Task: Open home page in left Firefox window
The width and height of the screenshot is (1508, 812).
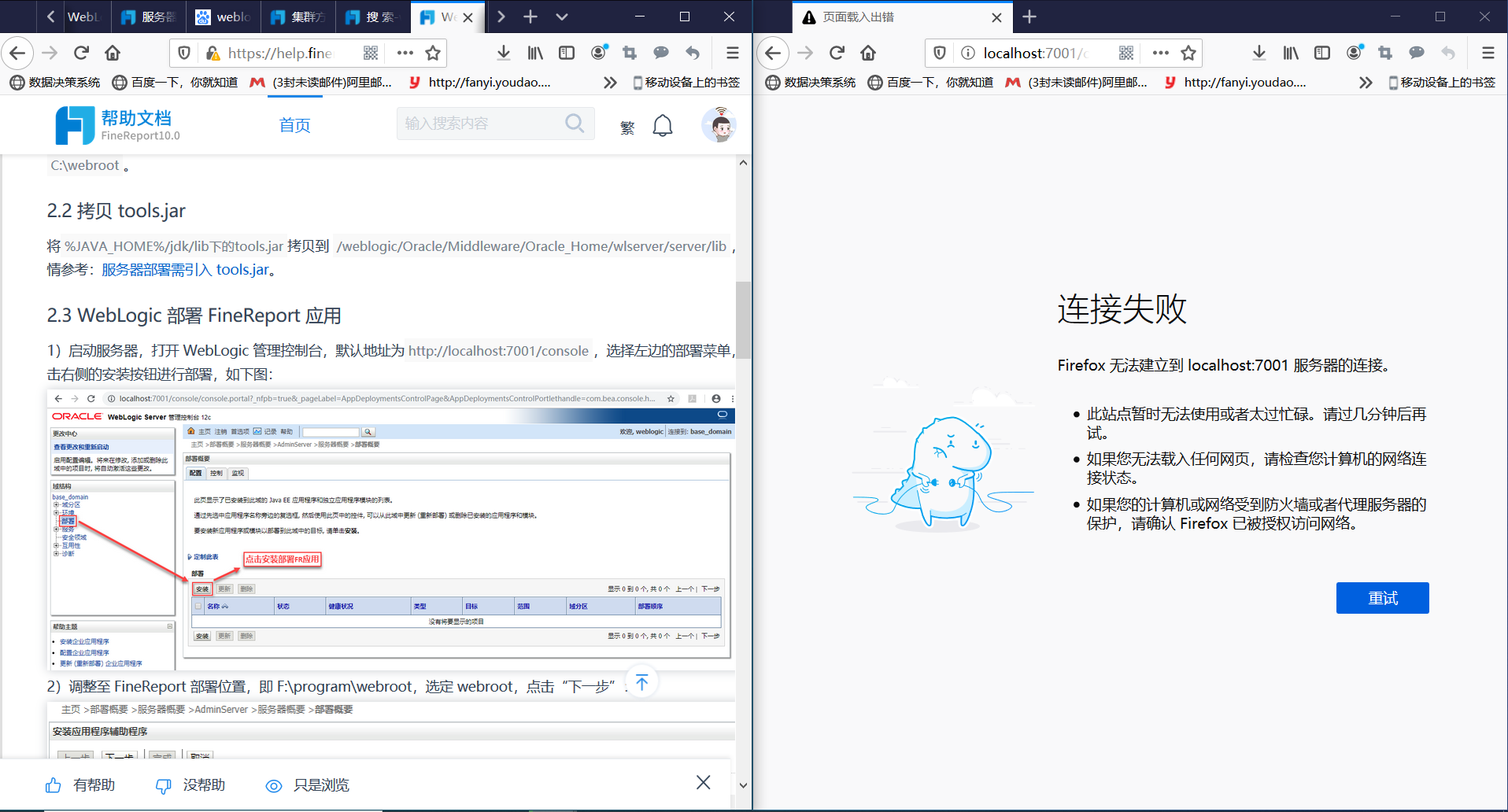Action: [x=113, y=53]
